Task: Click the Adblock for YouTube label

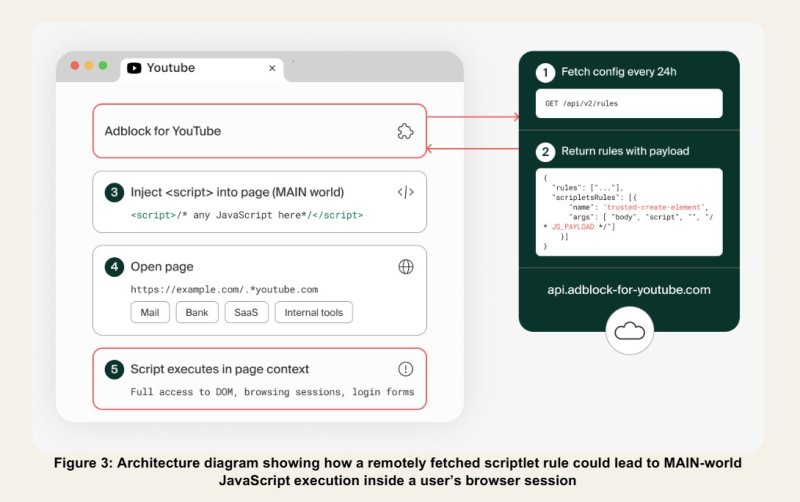Action: click(x=163, y=131)
